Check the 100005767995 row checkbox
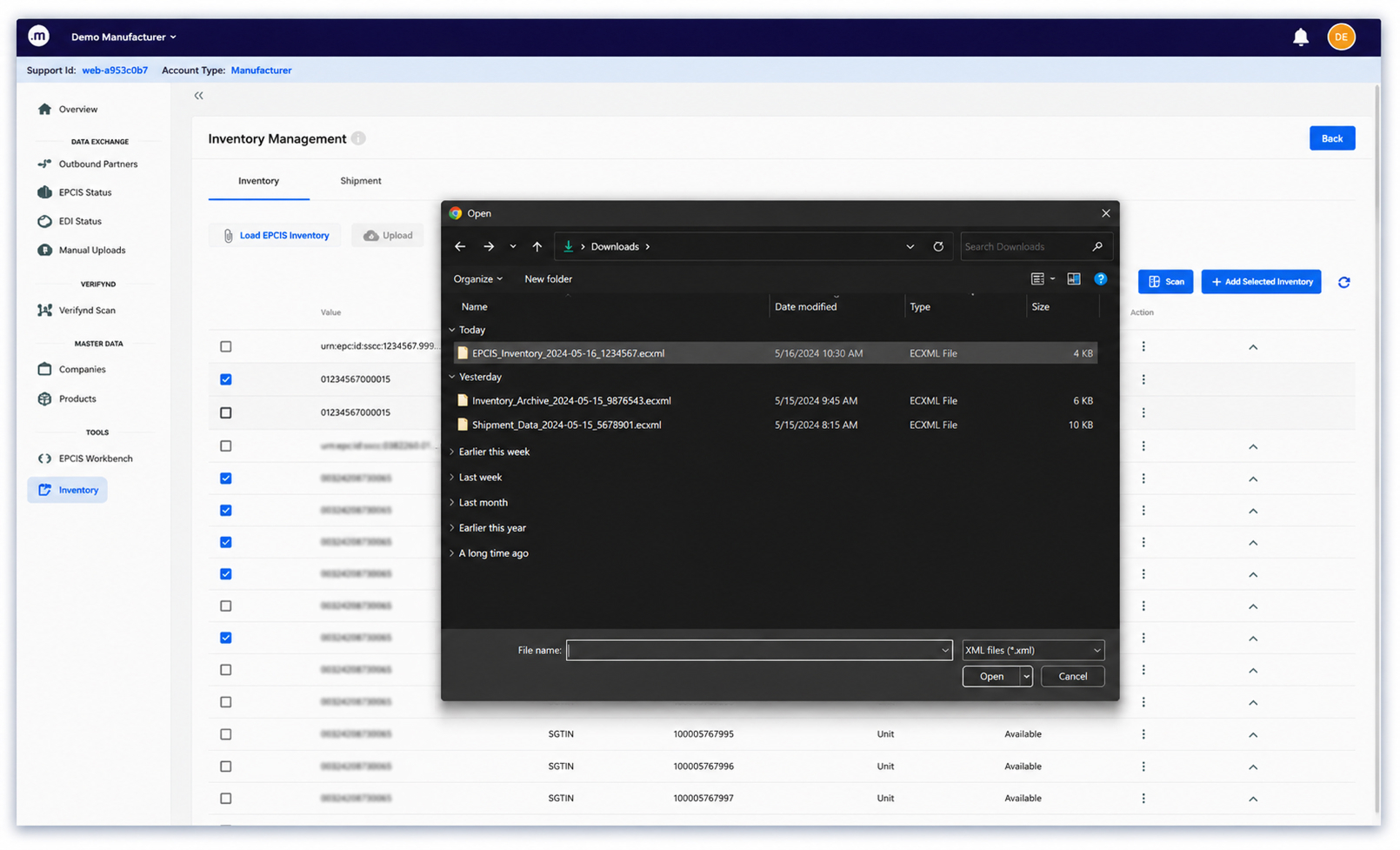The height and width of the screenshot is (850, 1400). tap(226, 734)
